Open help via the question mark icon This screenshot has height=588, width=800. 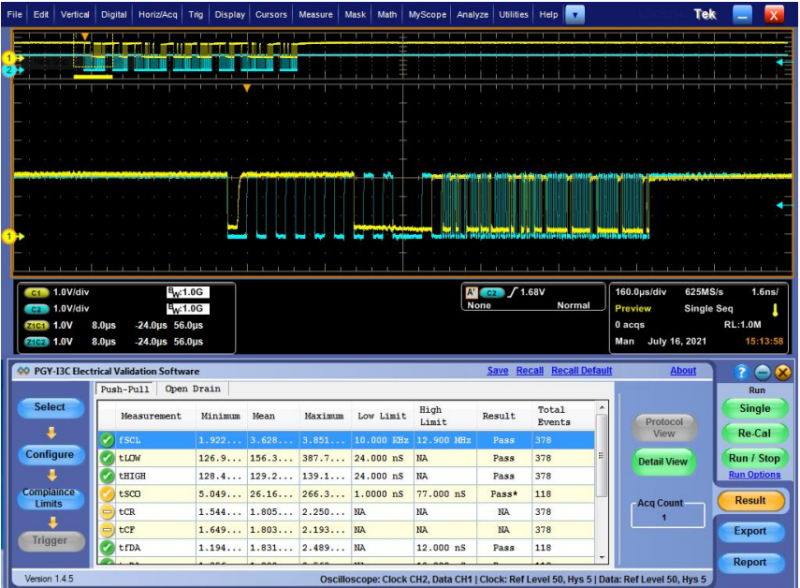click(740, 370)
